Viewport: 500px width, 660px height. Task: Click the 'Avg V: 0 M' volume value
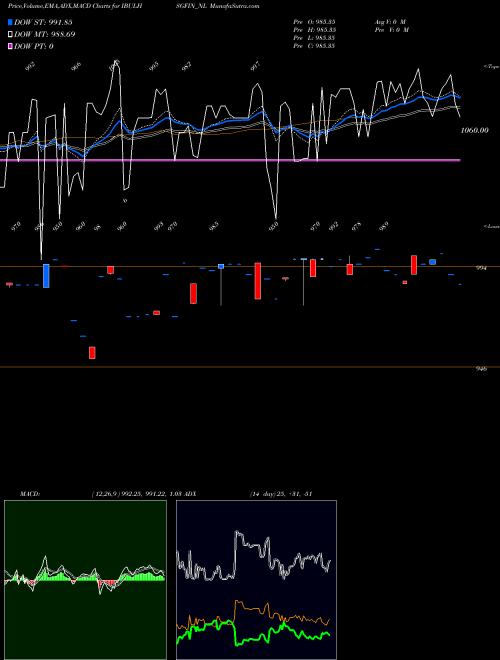(x=390, y=22)
